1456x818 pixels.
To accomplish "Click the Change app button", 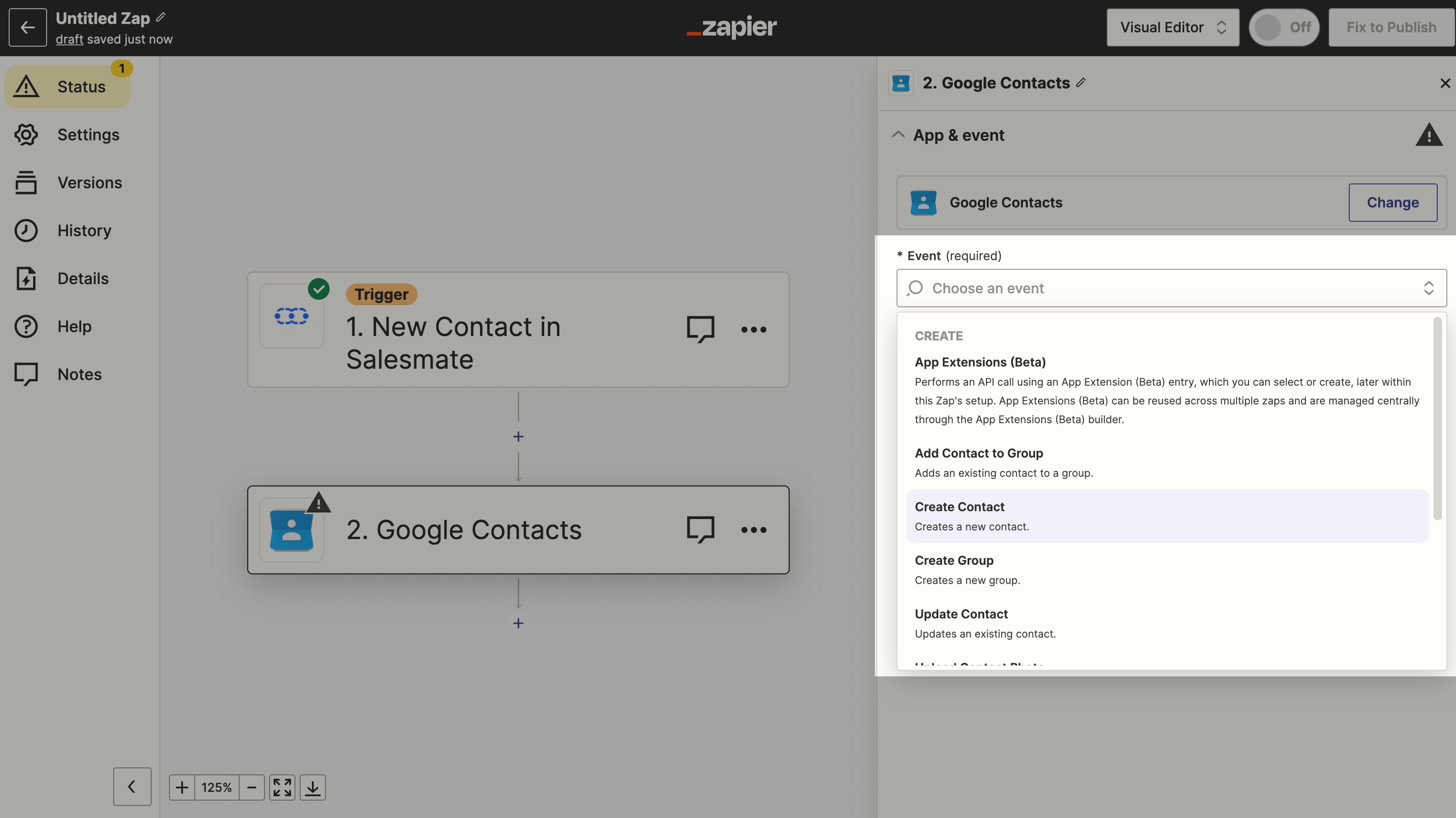I will (1393, 202).
